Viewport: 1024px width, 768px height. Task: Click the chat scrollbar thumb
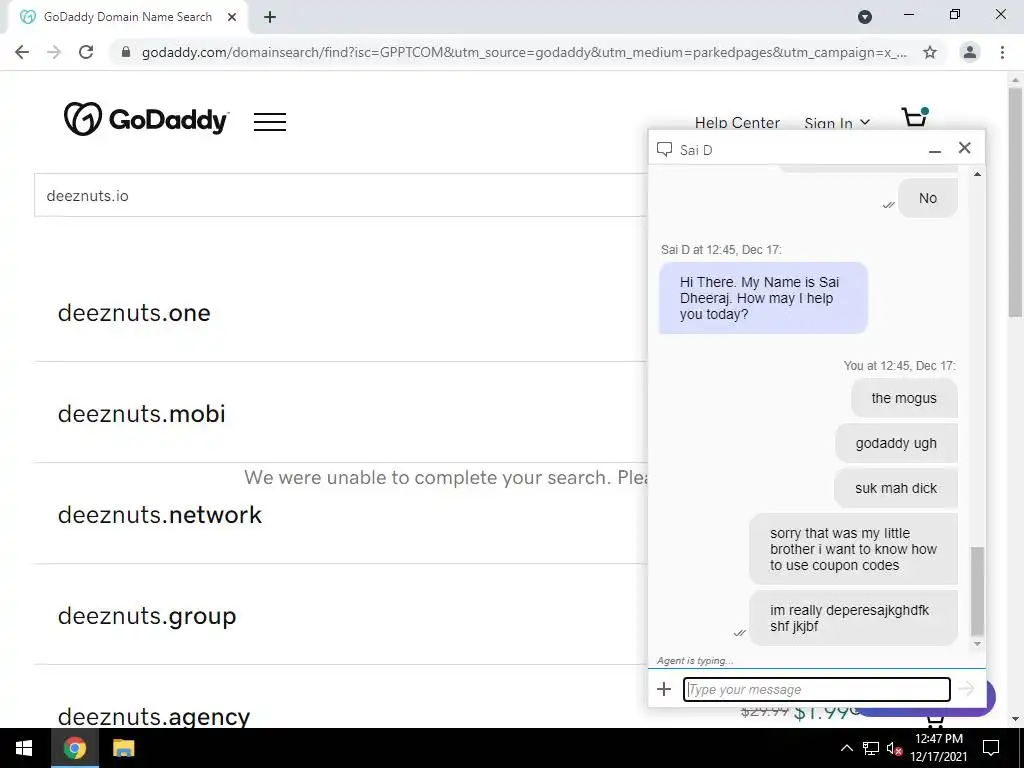point(977,591)
